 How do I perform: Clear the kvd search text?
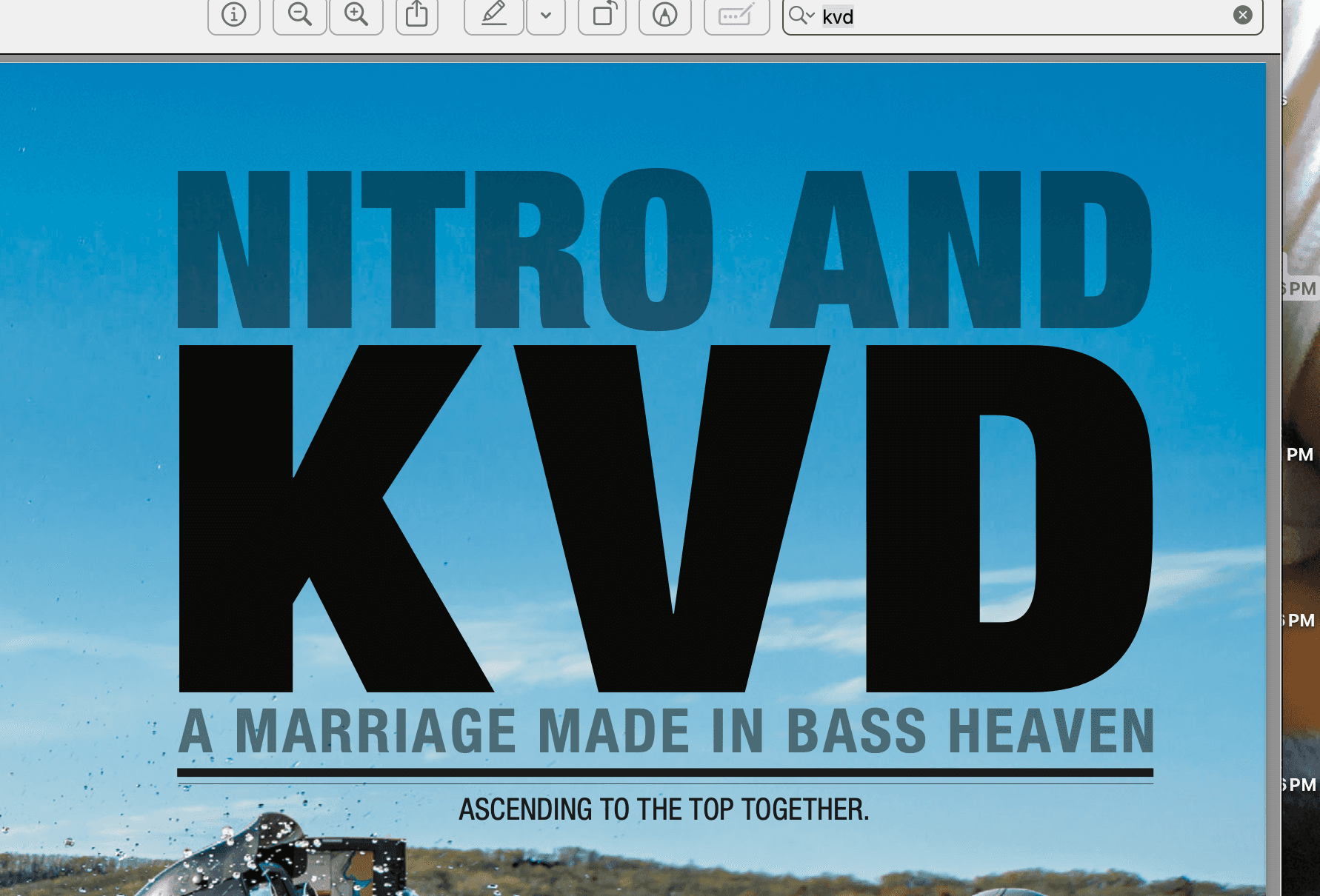(1243, 16)
